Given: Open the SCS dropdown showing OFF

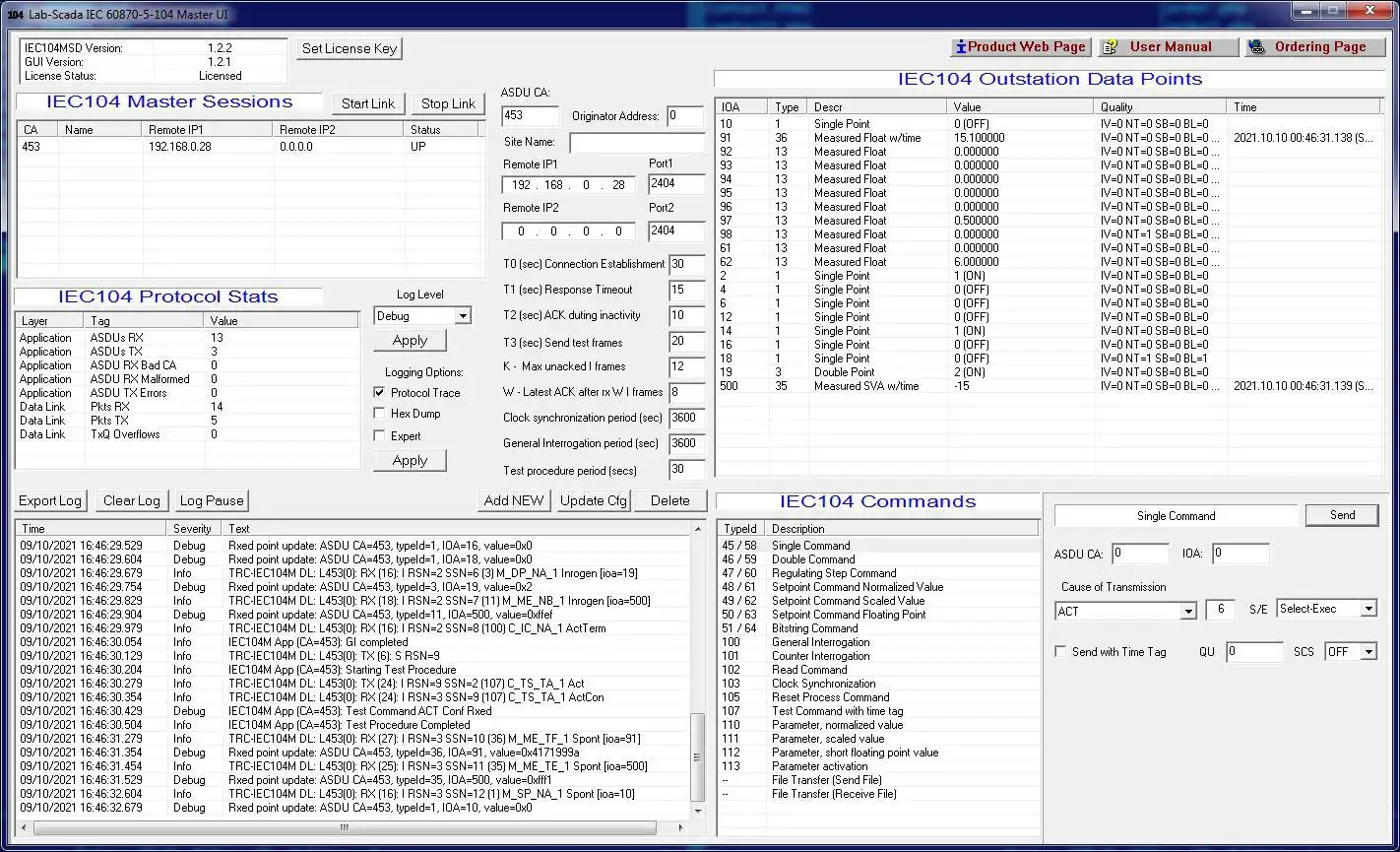Looking at the screenshot, I should (x=1368, y=652).
